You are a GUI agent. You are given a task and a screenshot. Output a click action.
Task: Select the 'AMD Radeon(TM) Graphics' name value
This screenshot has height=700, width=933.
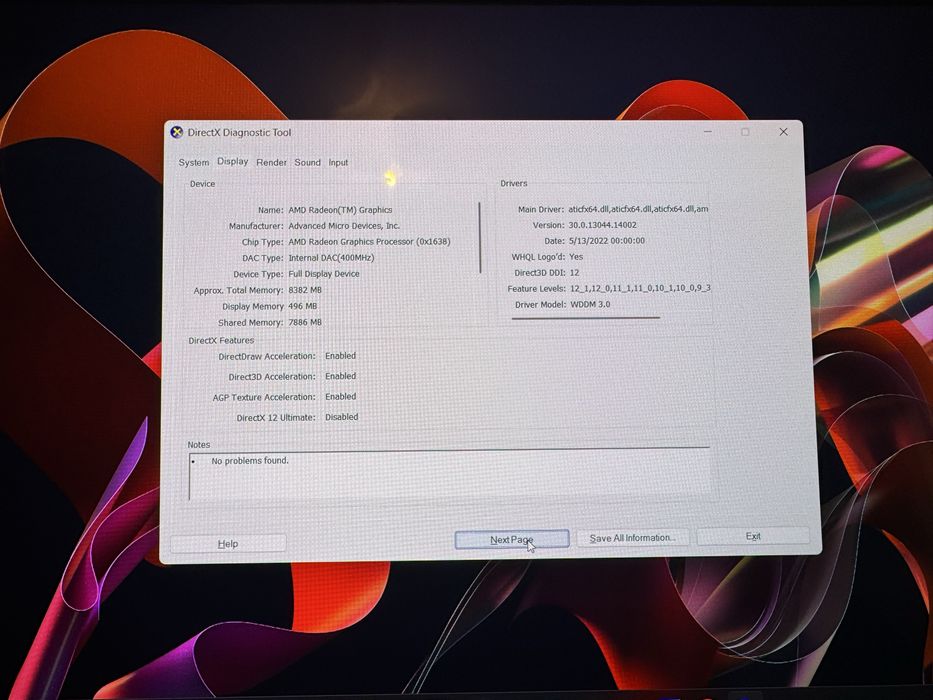point(340,210)
